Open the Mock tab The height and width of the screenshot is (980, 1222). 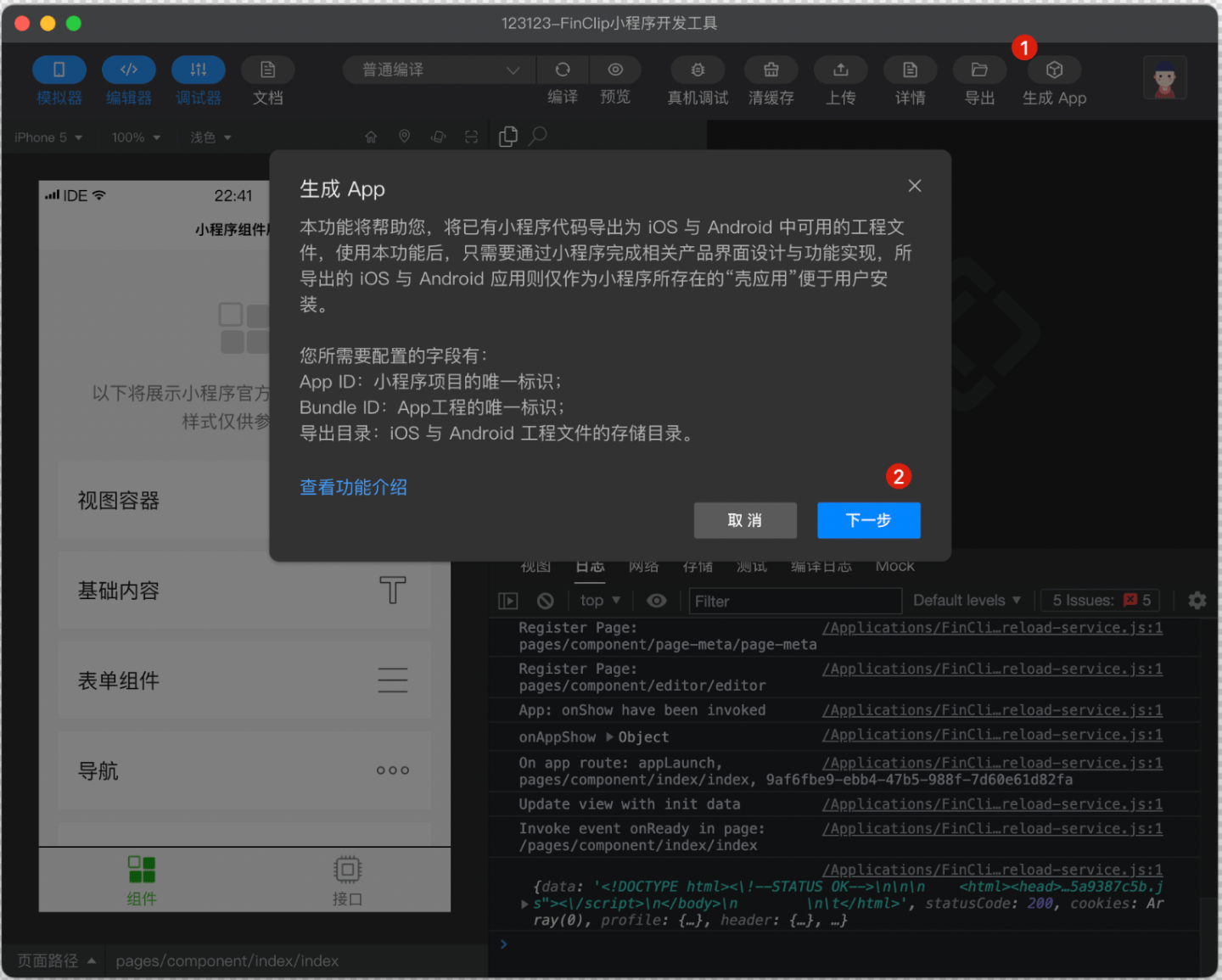(894, 566)
